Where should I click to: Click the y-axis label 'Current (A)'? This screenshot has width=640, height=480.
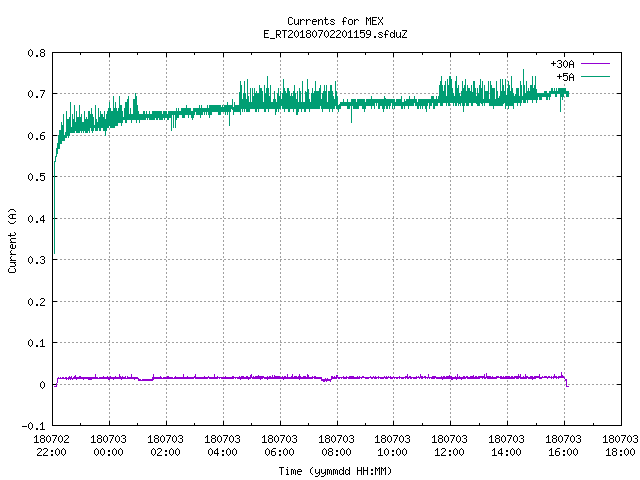pos(12,240)
